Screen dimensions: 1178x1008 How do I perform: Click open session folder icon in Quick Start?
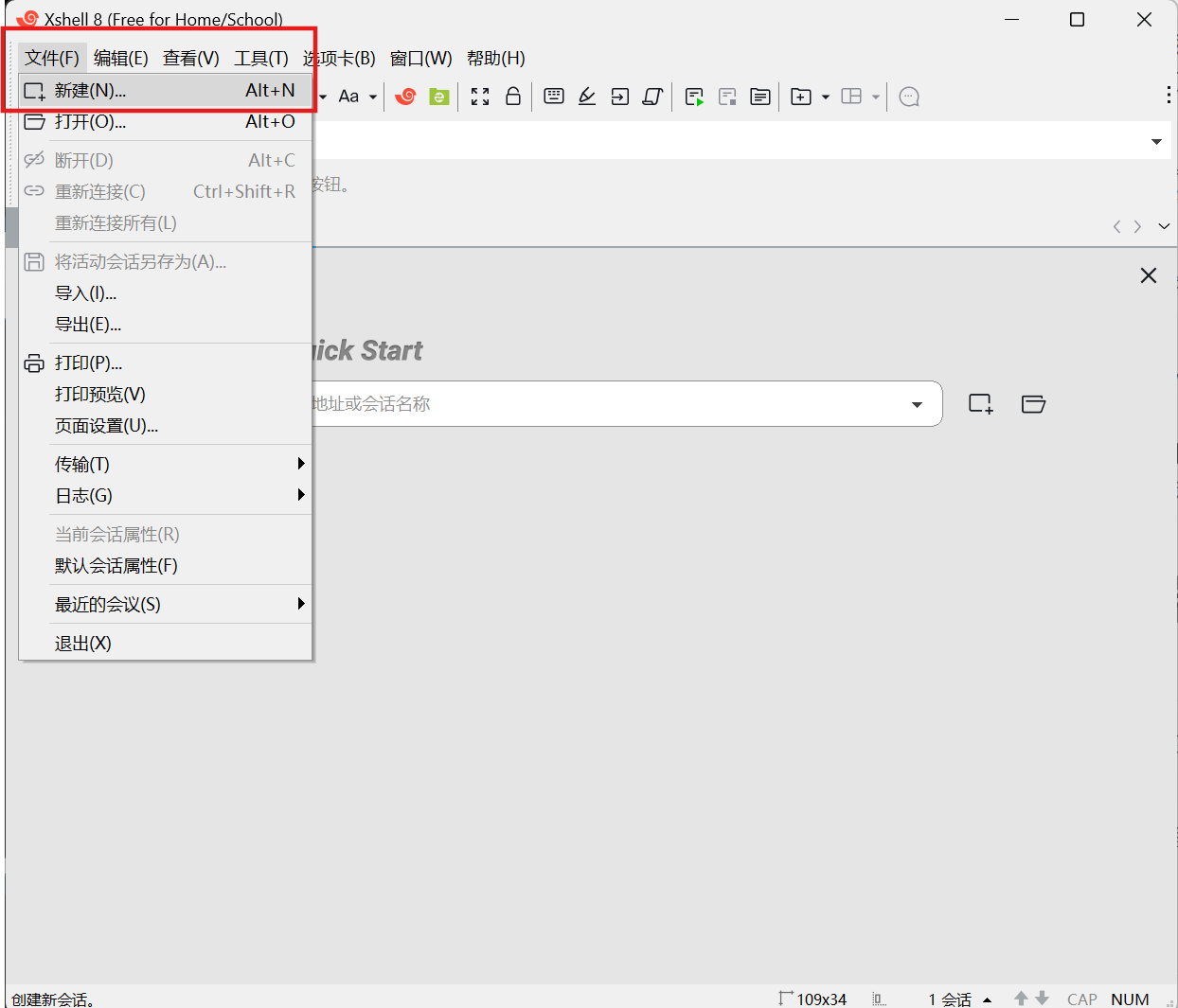tap(1033, 404)
